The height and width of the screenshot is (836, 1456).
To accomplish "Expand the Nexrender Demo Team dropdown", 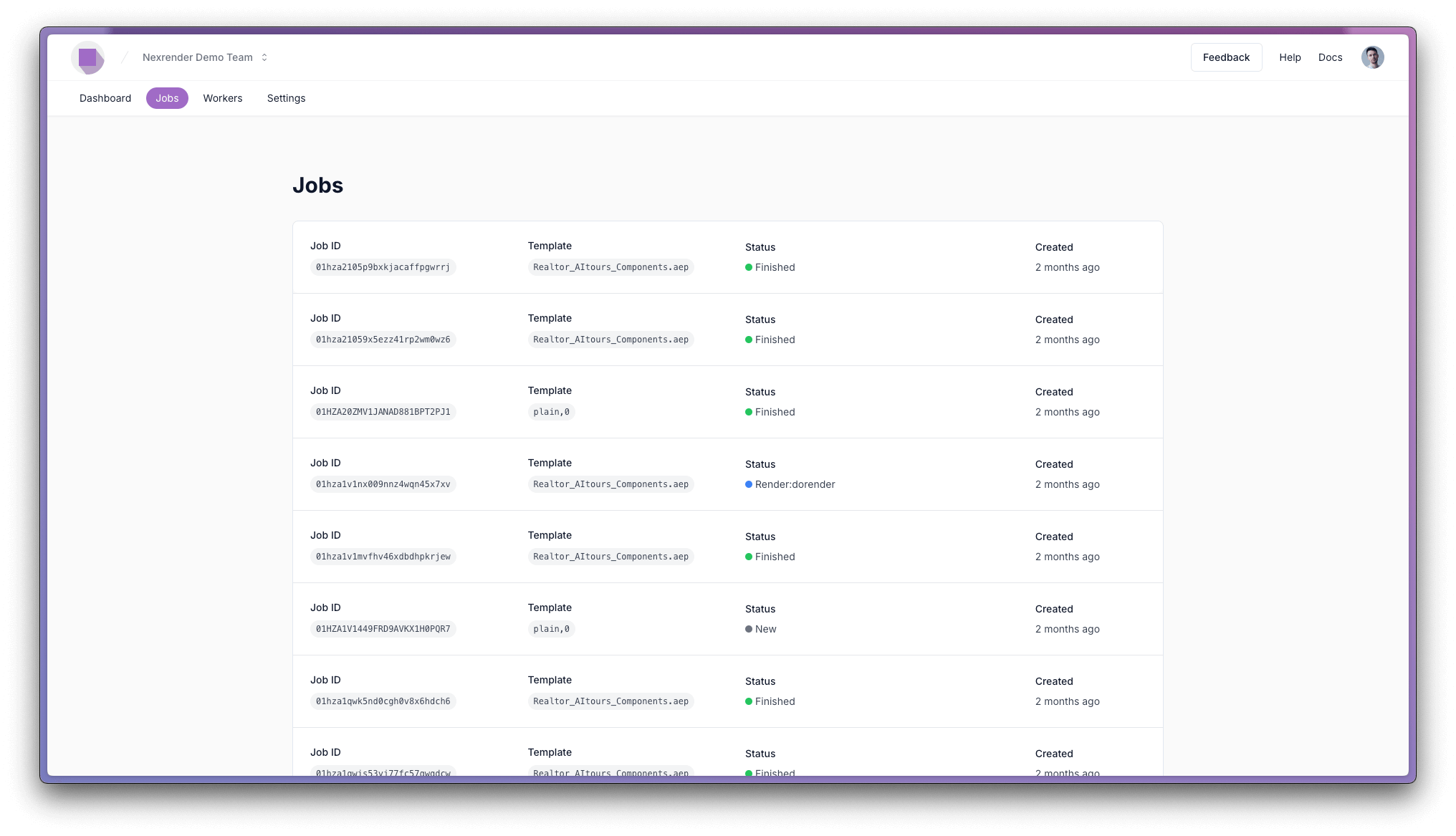I will [x=198, y=57].
